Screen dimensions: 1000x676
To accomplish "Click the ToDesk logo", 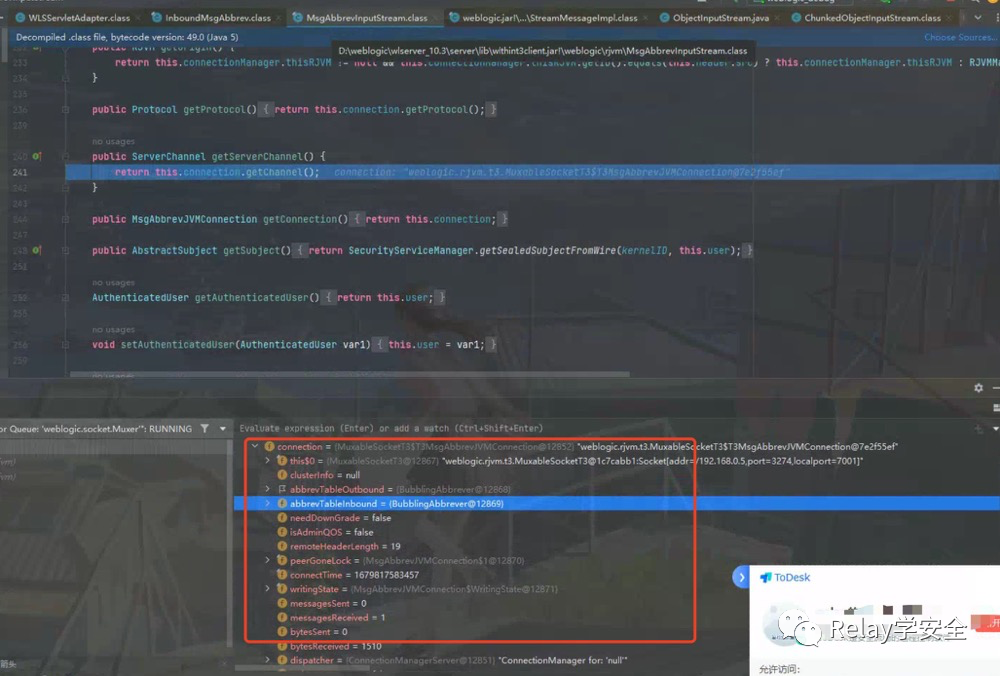I will click(785, 577).
